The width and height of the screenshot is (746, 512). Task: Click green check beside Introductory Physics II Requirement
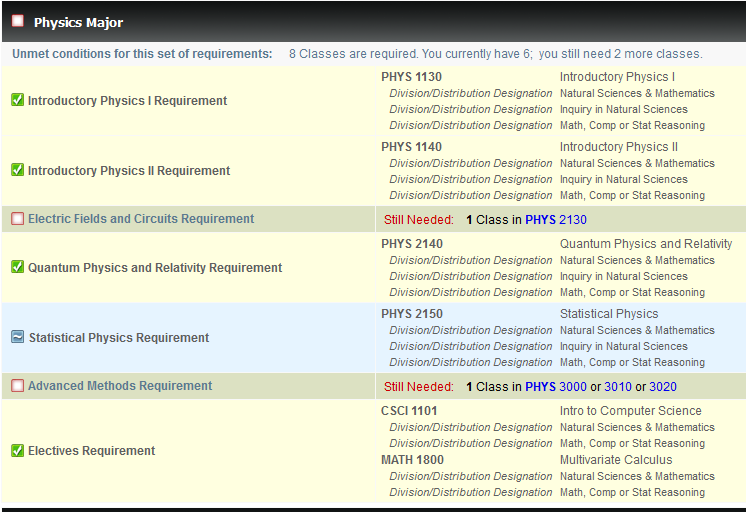tap(18, 170)
